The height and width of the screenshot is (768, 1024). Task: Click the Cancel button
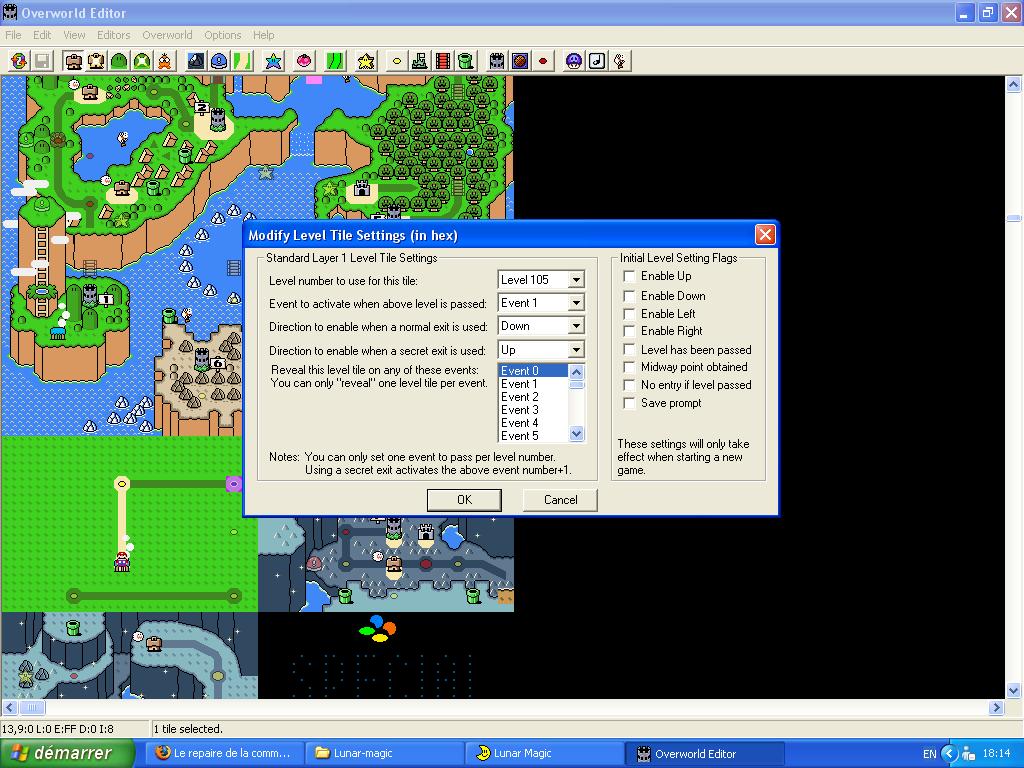(560, 500)
